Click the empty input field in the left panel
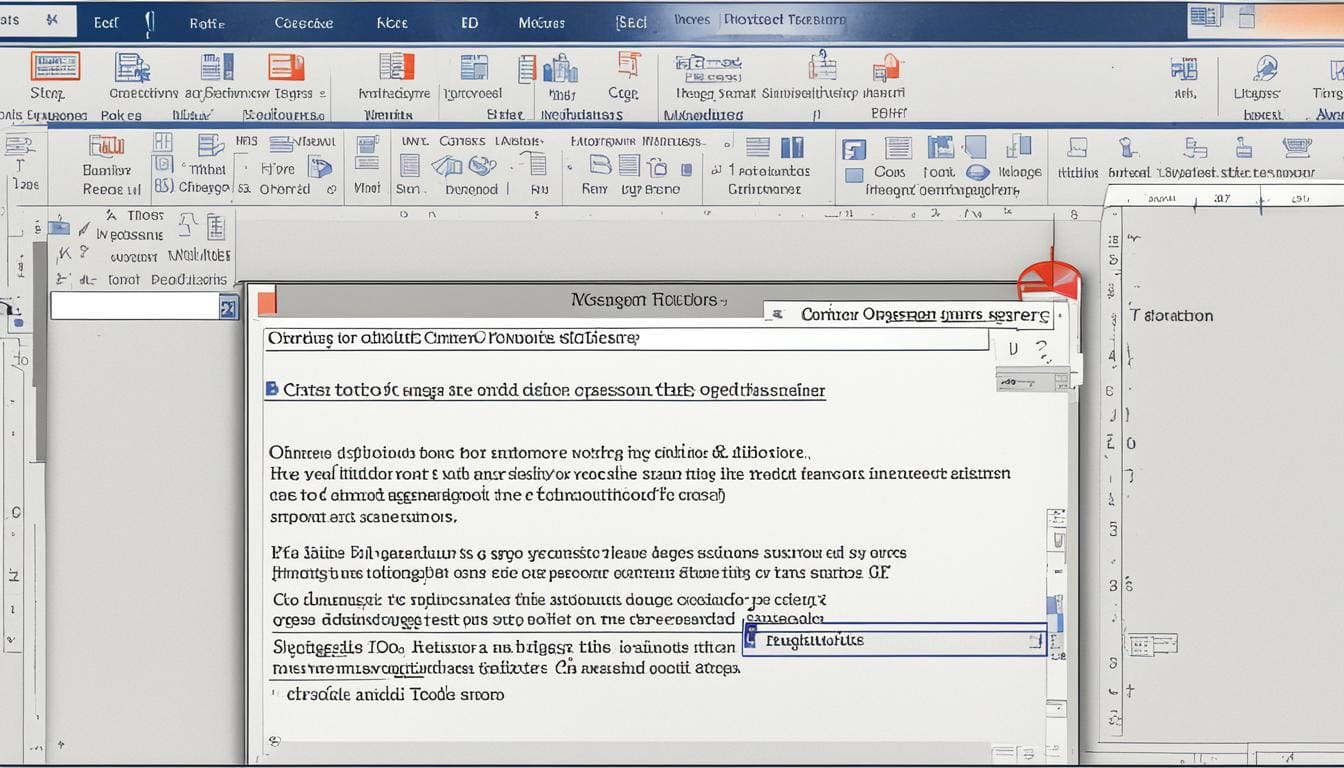Screen dimensions: 1344x768 tap(135, 306)
